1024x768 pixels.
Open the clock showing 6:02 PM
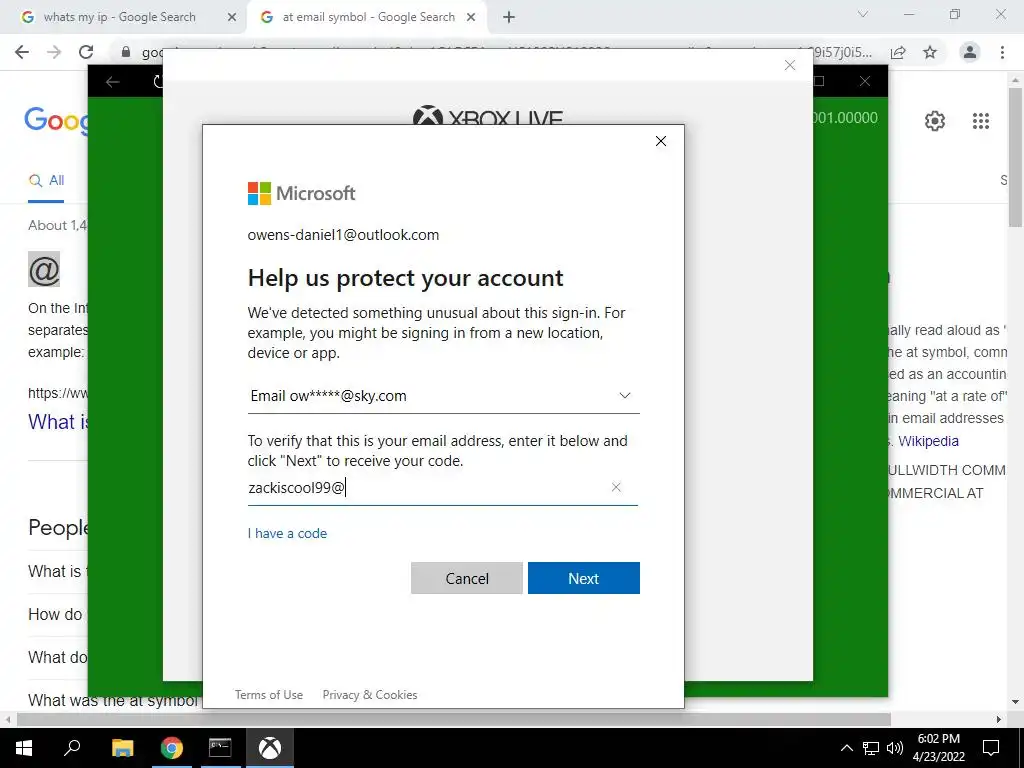click(938, 748)
